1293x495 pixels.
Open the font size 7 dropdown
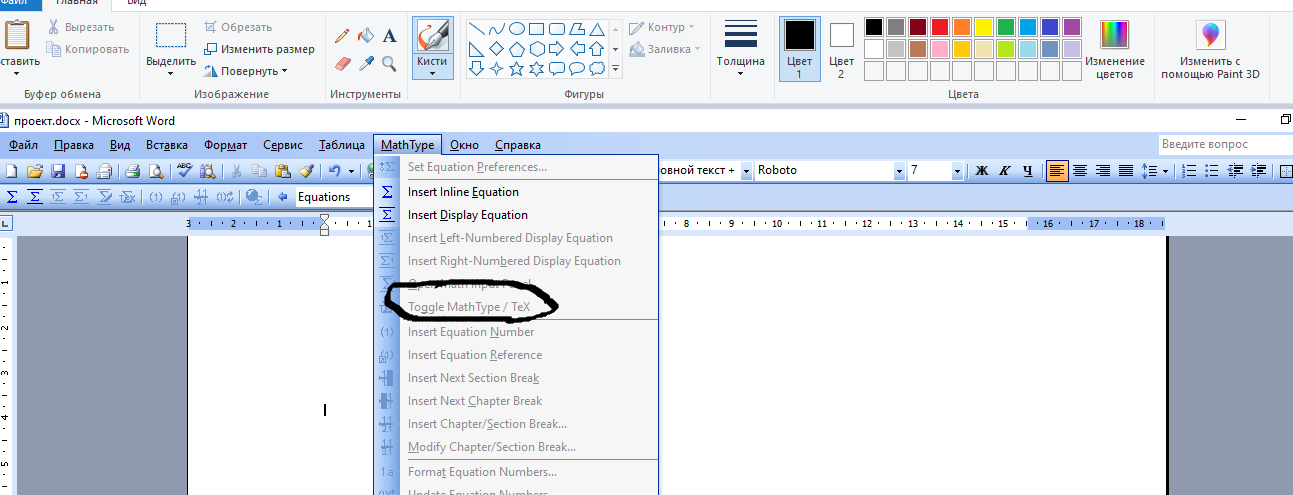point(957,171)
